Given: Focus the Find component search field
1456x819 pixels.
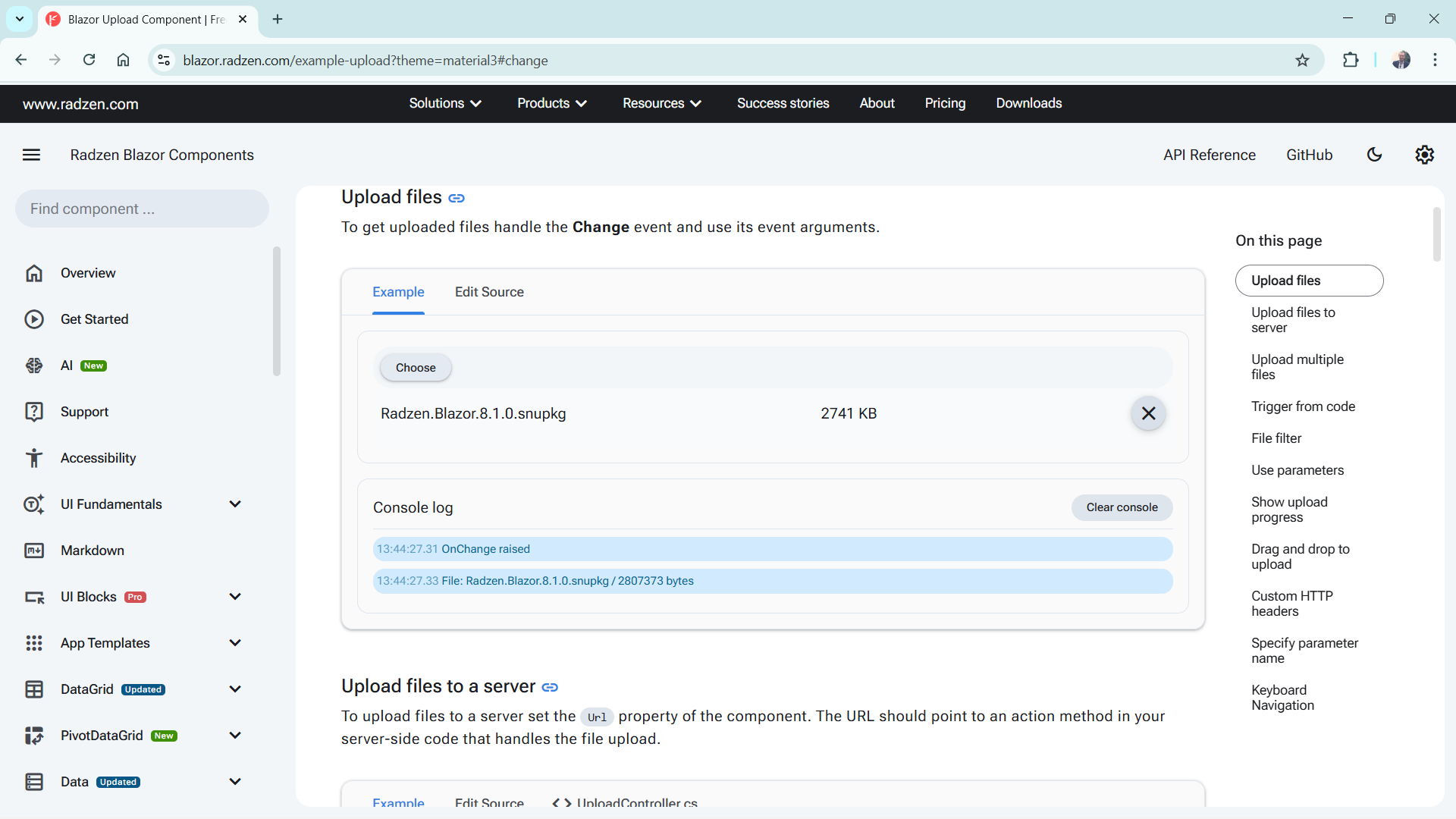Looking at the screenshot, I should [142, 209].
